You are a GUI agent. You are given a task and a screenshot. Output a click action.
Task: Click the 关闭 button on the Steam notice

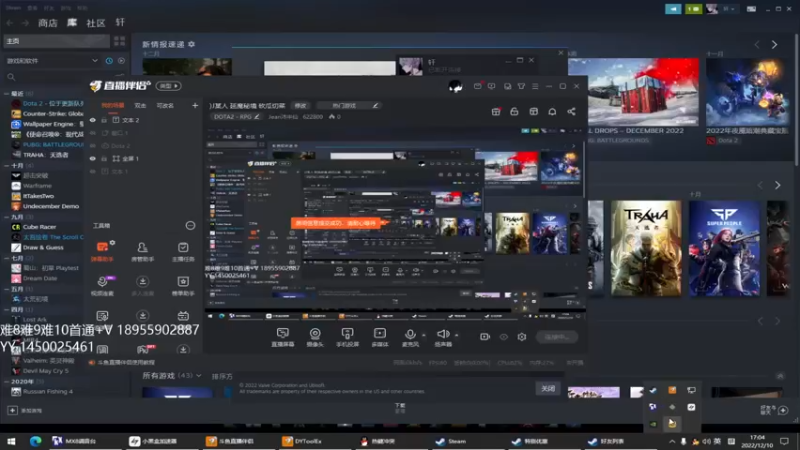[x=547, y=388]
